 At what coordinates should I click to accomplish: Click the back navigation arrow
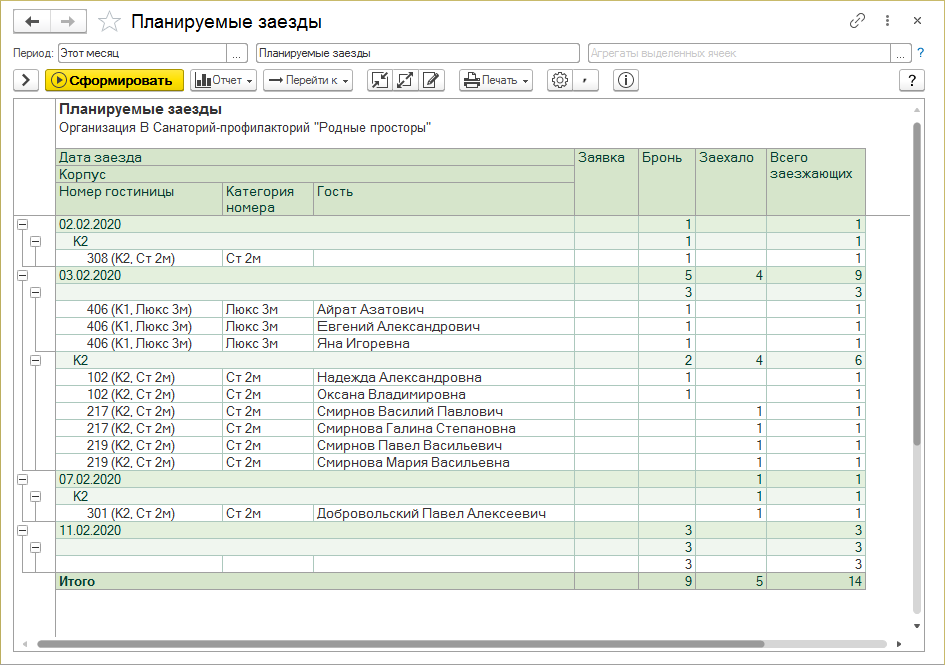[x=32, y=21]
